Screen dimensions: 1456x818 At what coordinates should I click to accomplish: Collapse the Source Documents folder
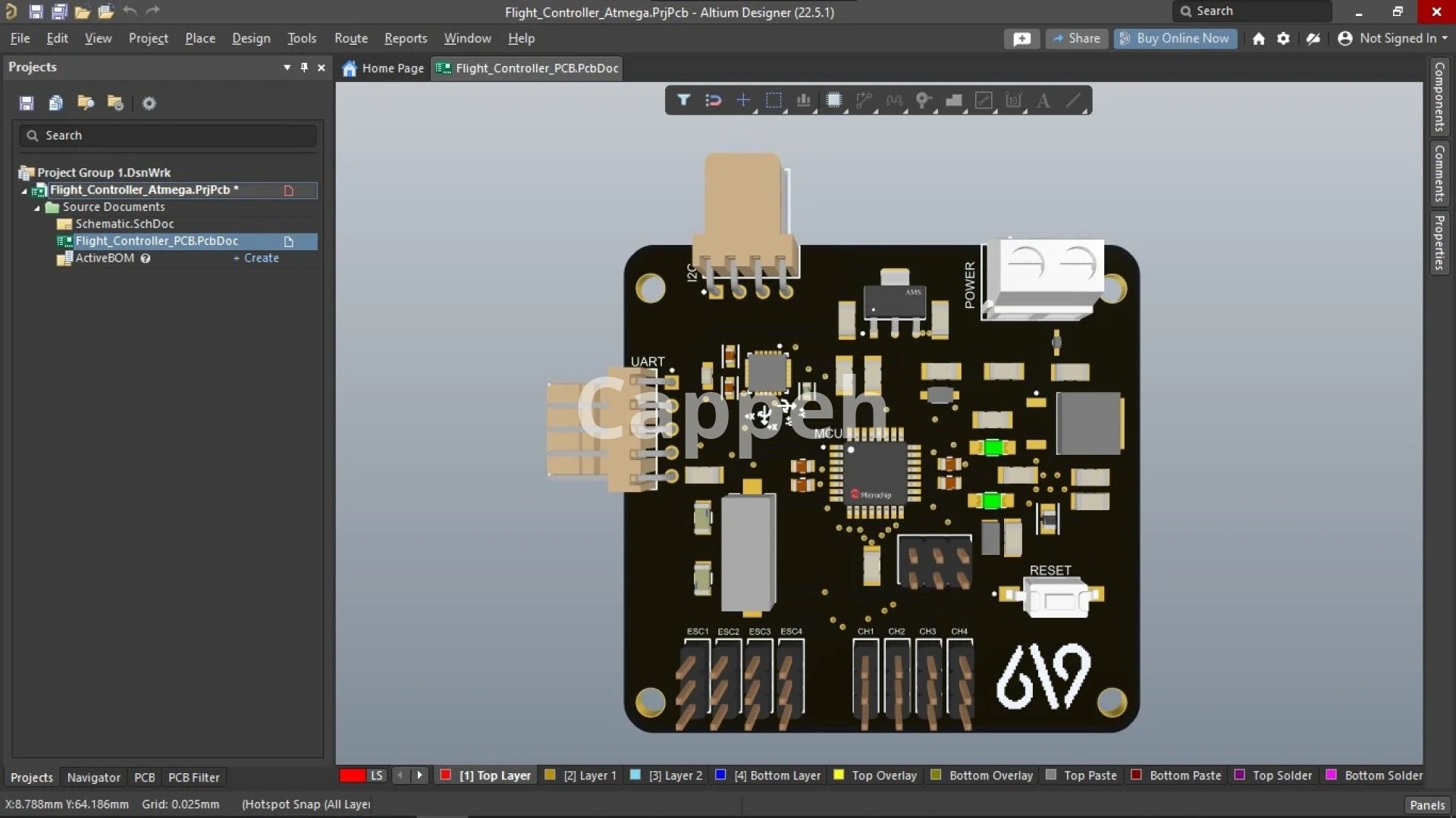click(x=37, y=208)
